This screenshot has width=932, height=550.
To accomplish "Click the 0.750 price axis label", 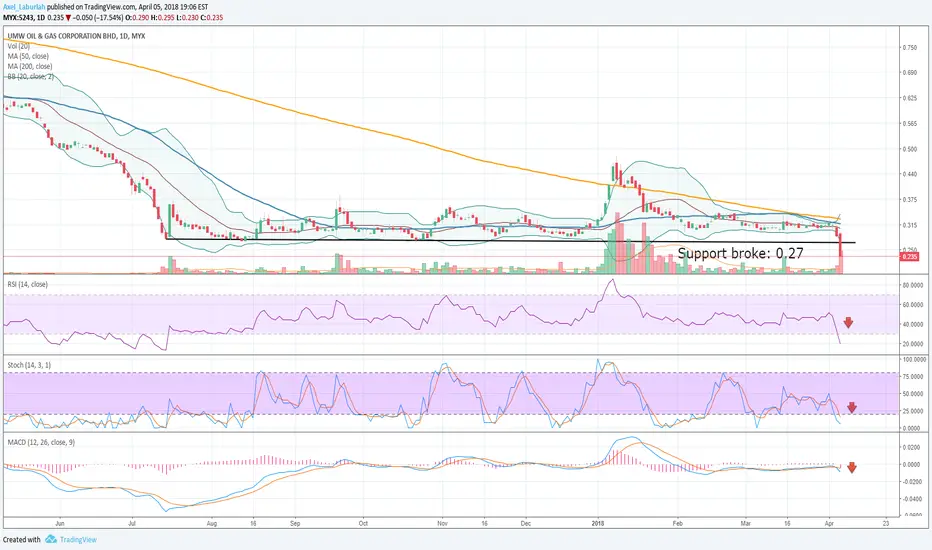I will tap(909, 47).
